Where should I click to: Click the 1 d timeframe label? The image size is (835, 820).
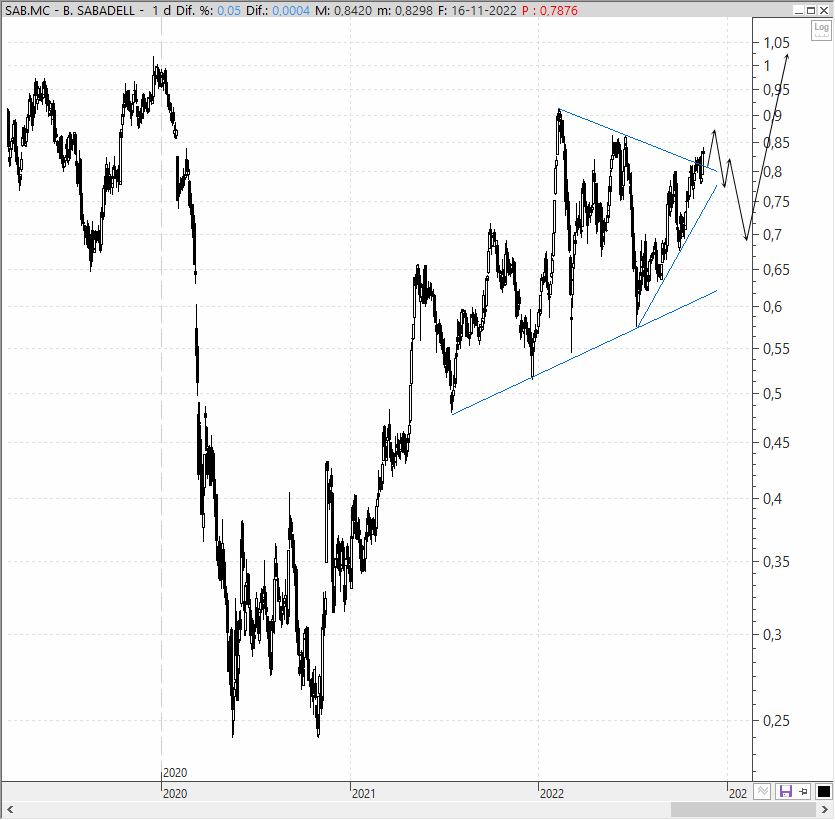[161, 11]
